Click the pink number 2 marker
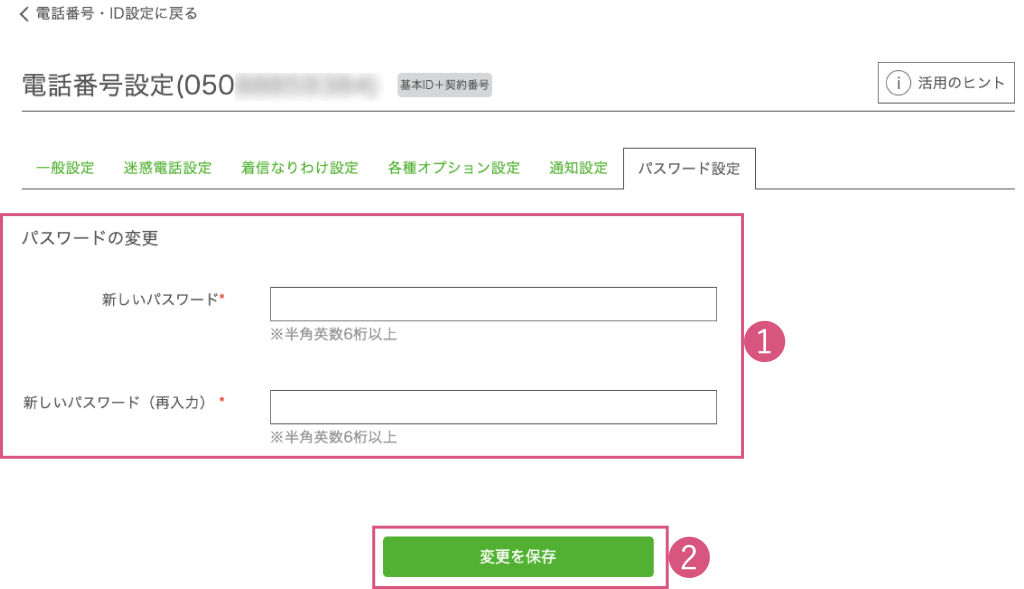This screenshot has width=1024, height=589. (x=689, y=557)
